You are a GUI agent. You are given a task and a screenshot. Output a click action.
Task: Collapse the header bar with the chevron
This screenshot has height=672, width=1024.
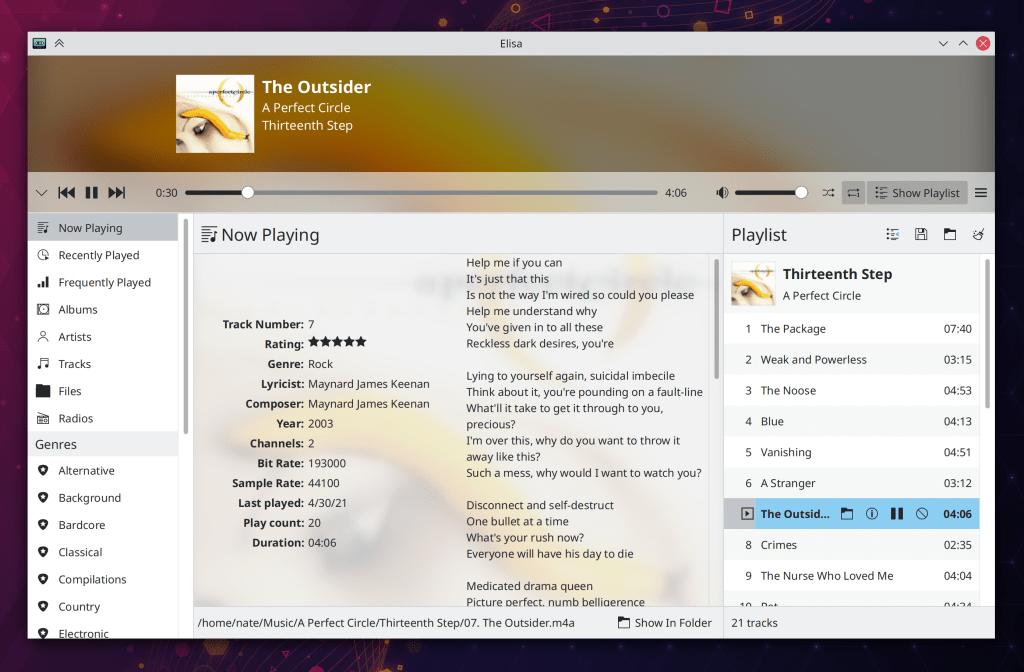(x=41, y=193)
